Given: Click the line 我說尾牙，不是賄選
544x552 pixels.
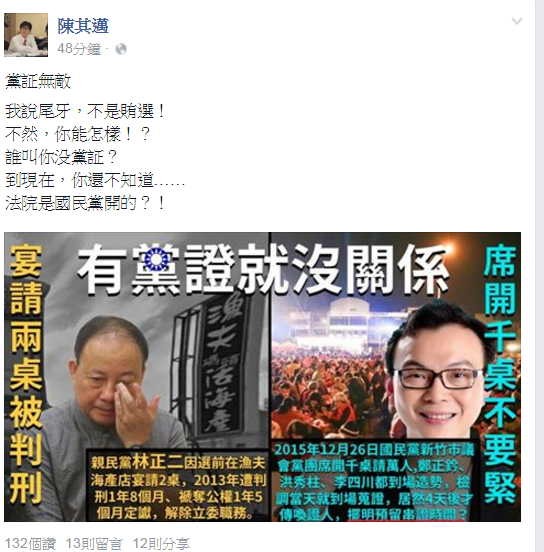Looking at the screenshot, I should coord(85,112).
